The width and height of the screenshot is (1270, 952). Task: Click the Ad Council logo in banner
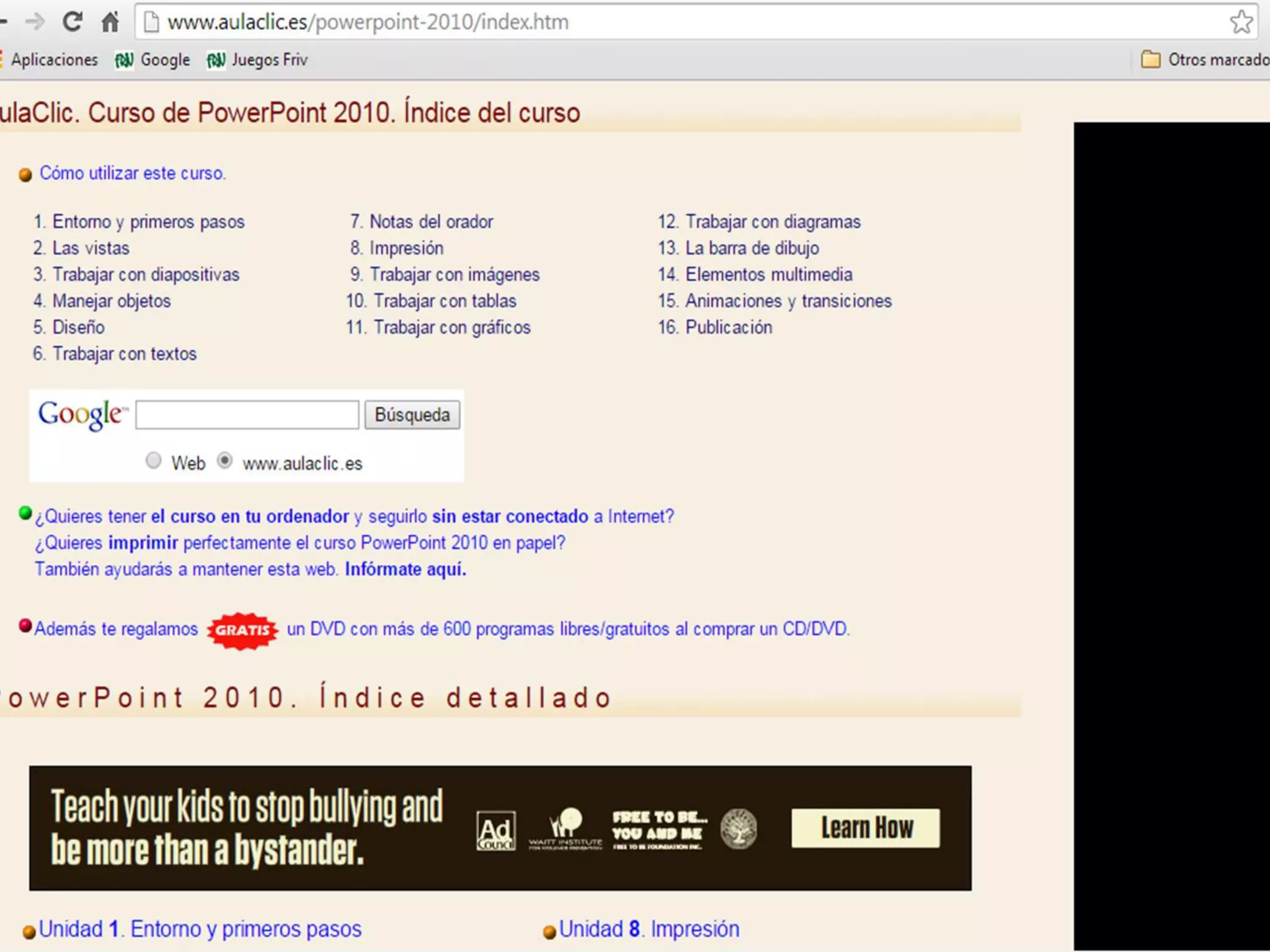pyautogui.click(x=495, y=831)
